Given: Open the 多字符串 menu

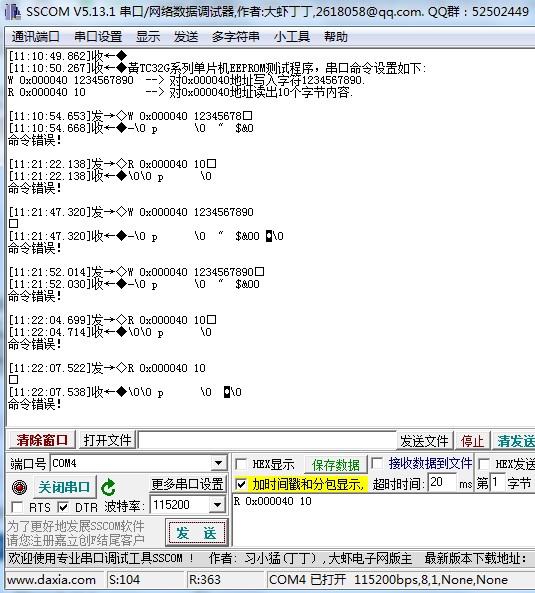Looking at the screenshot, I should click(x=236, y=37).
